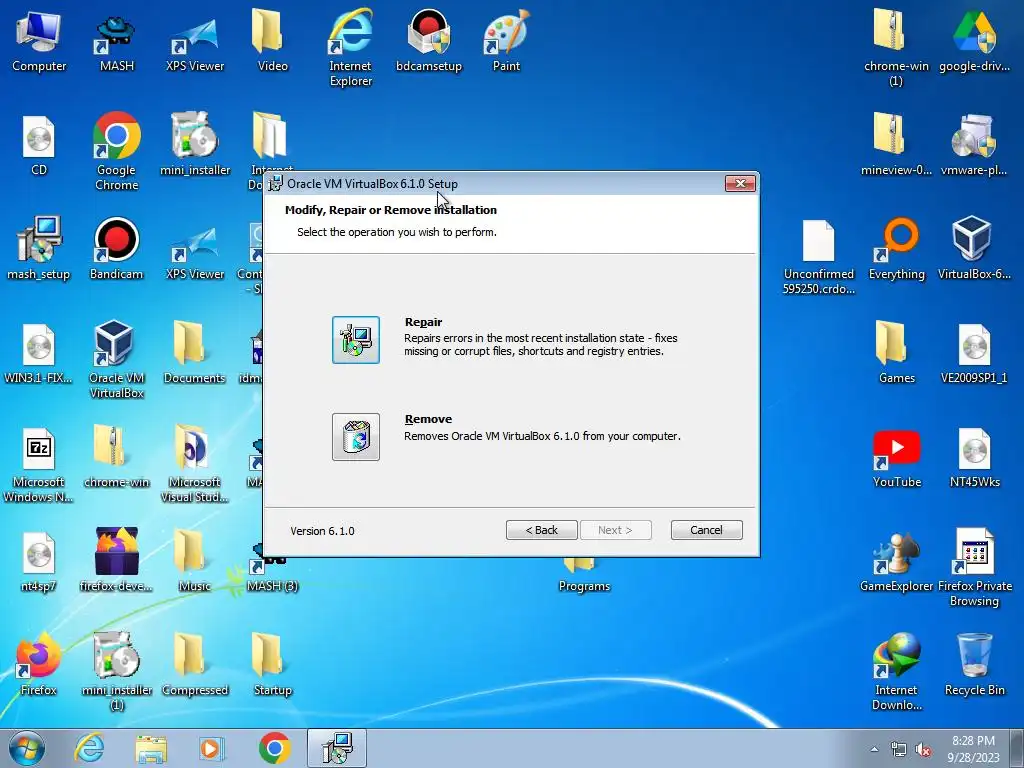
Task: Open the taskbar clock showing 8:28 PM
Action: (x=973, y=749)
